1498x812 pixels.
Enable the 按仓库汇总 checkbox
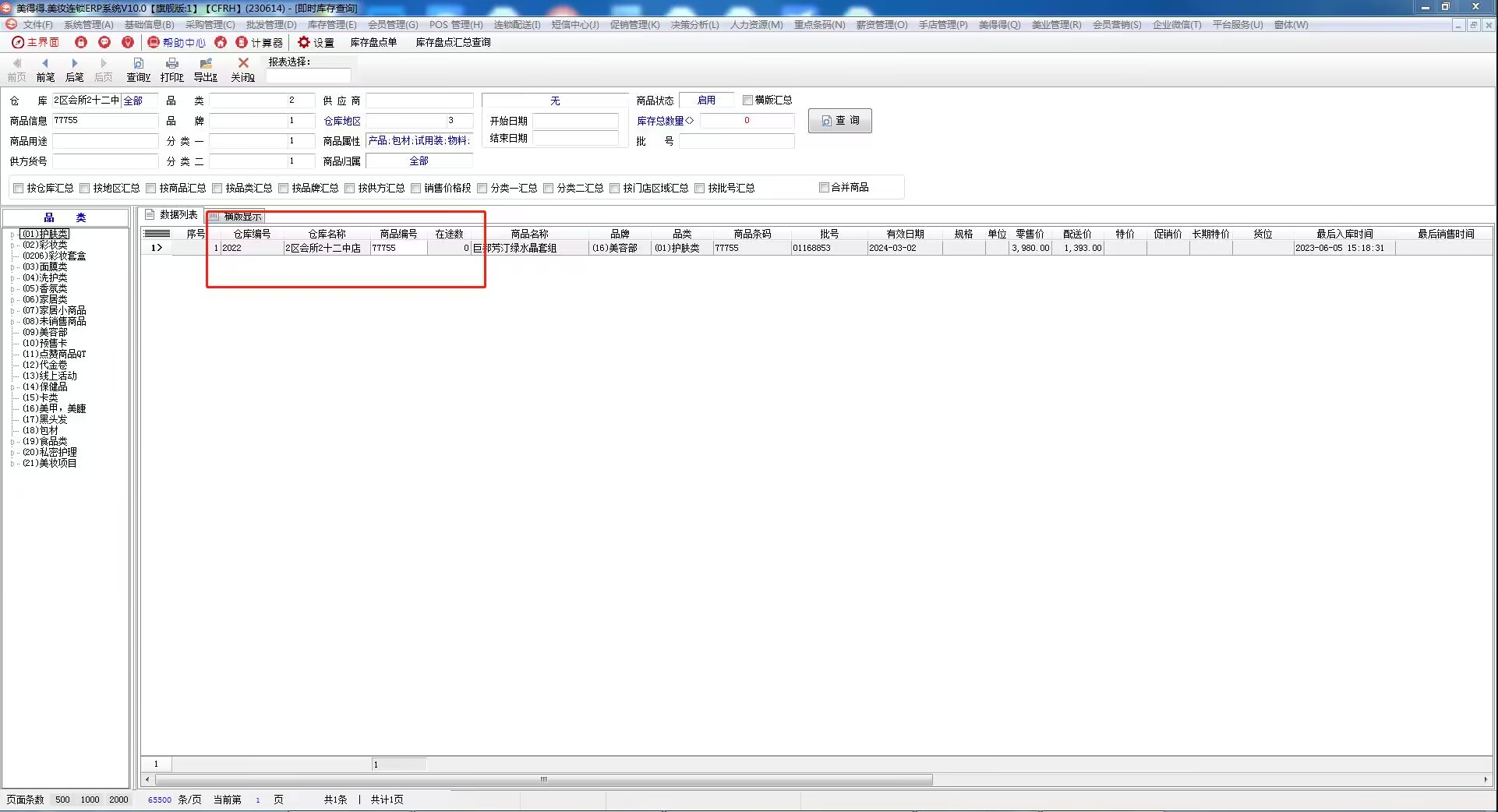click(x=19, y=188)
